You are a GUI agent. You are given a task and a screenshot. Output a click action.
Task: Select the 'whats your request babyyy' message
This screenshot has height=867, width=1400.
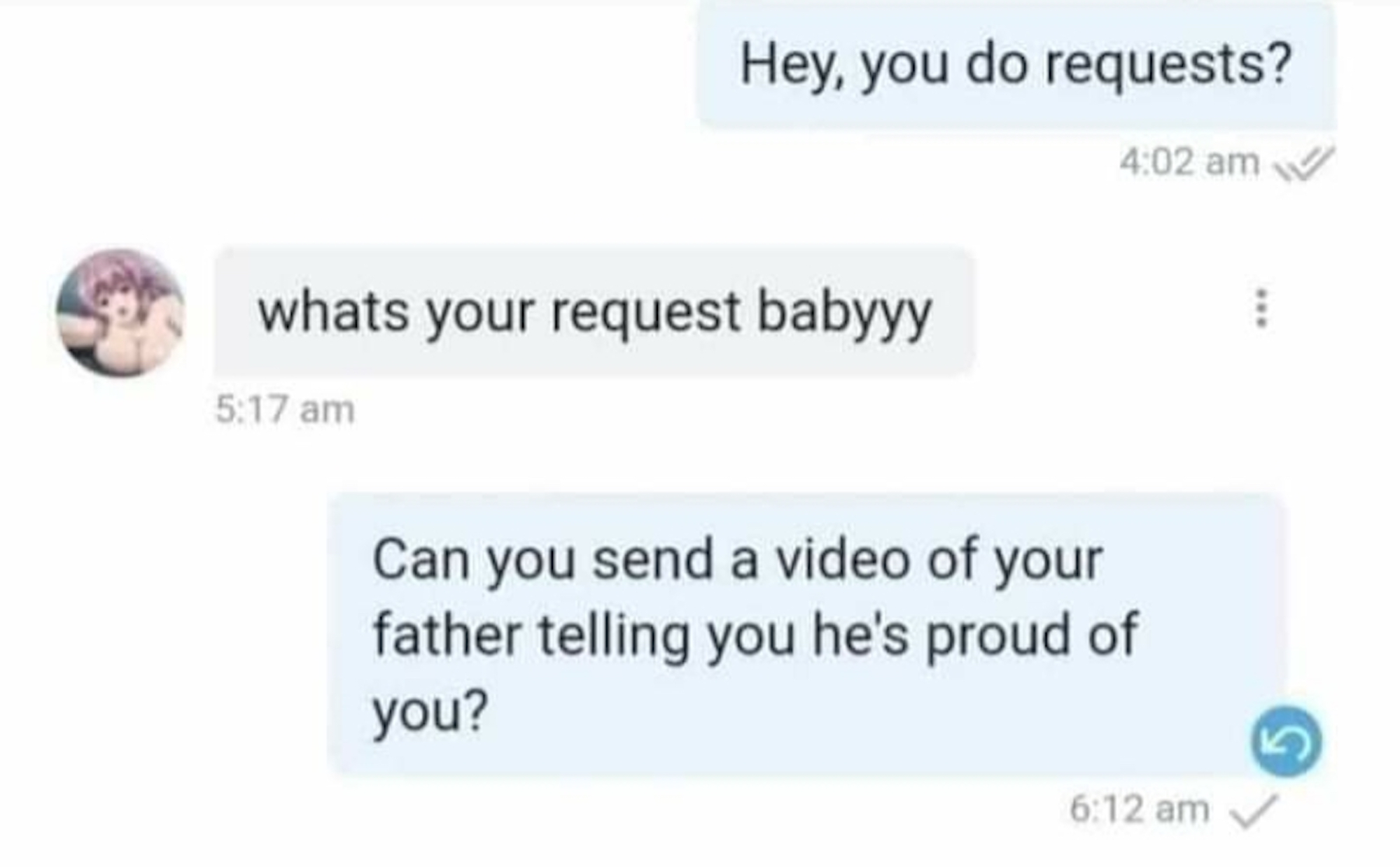(x=594, y=312)
